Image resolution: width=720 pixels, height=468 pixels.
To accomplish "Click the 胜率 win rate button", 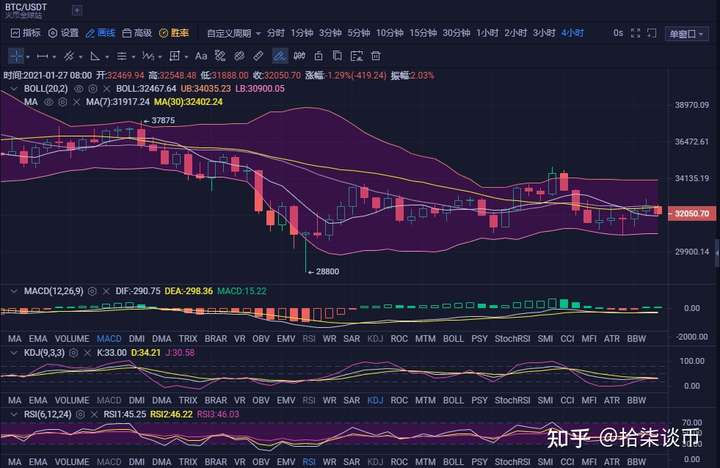I will point(174,33).
